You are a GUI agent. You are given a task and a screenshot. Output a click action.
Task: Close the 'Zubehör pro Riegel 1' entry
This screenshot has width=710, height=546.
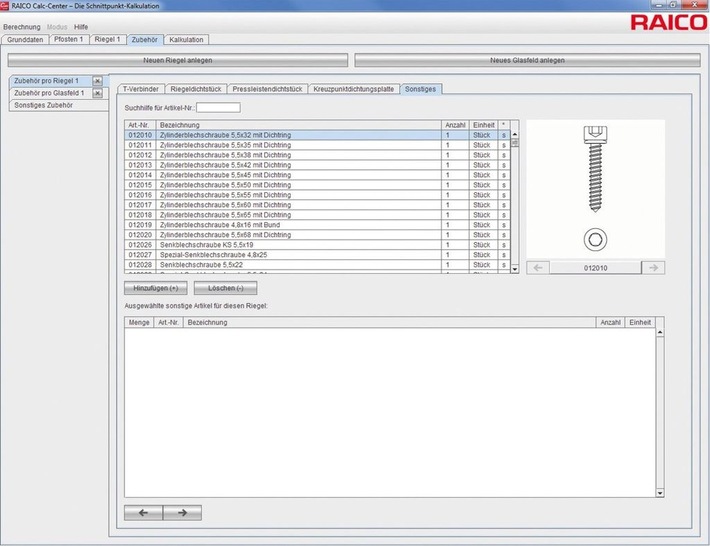pyautogui.click(x=97, y=80)
